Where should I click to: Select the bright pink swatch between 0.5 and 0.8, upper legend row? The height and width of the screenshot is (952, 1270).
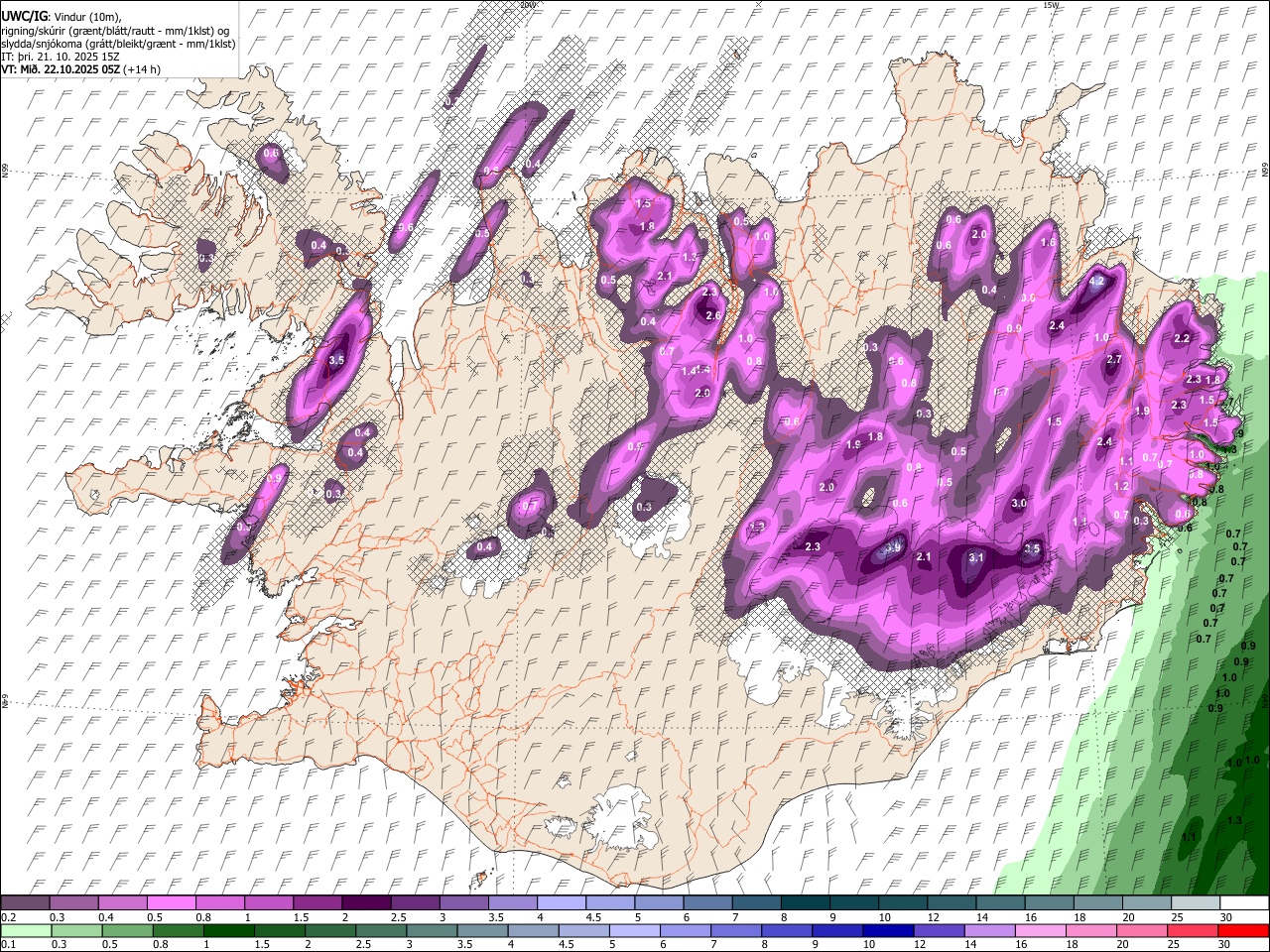point(172,903)
